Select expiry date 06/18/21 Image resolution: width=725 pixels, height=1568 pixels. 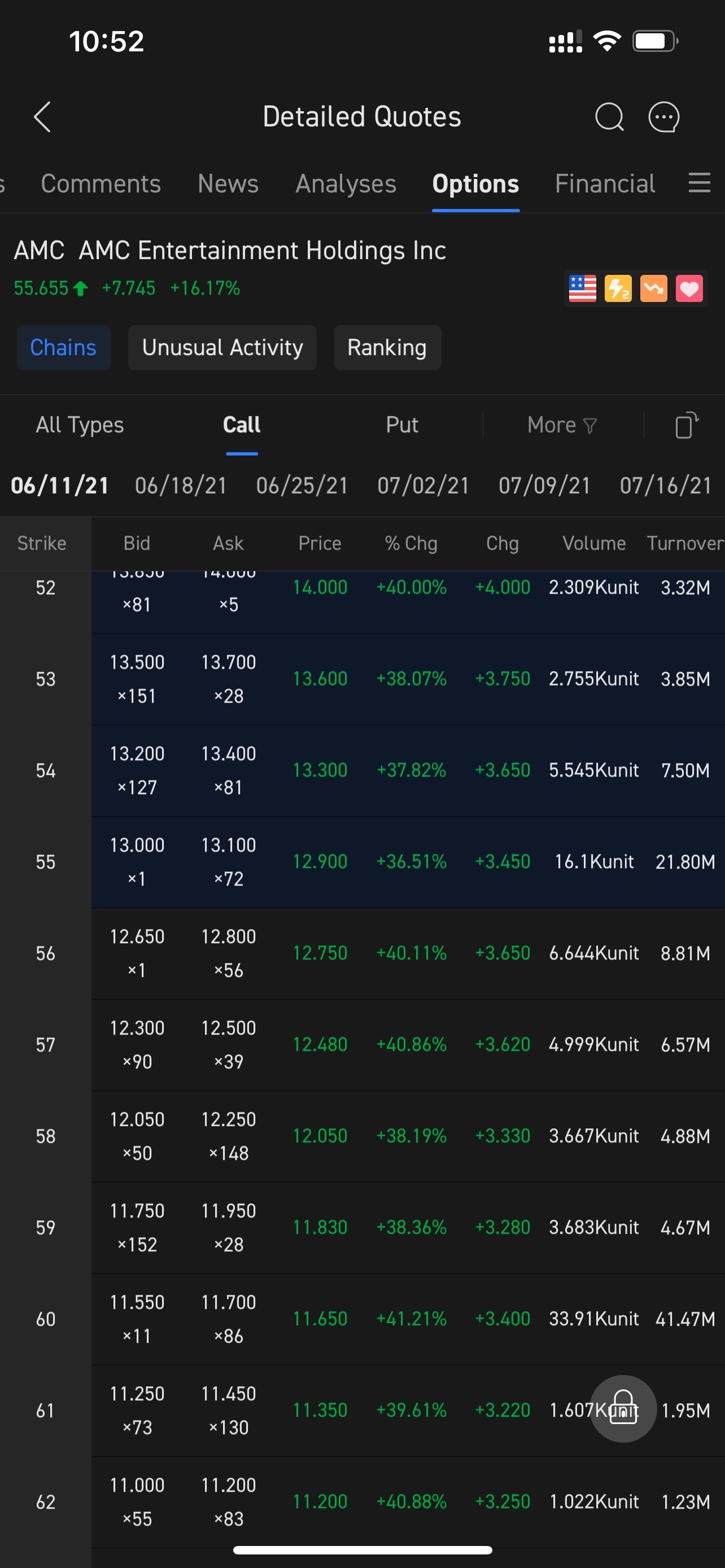[x=181, y=486]
